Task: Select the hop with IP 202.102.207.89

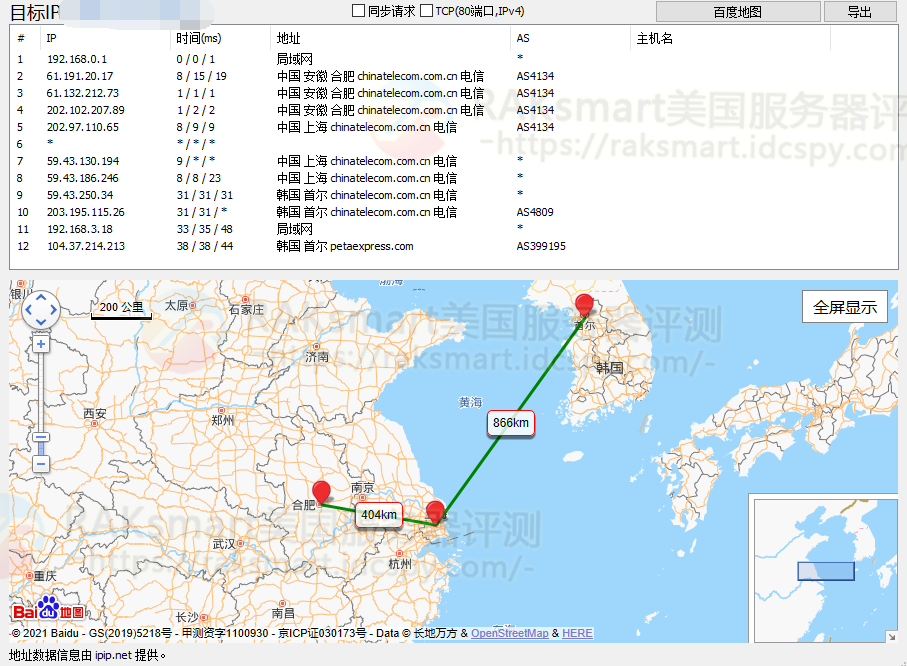Action: [x=454, y=110]
